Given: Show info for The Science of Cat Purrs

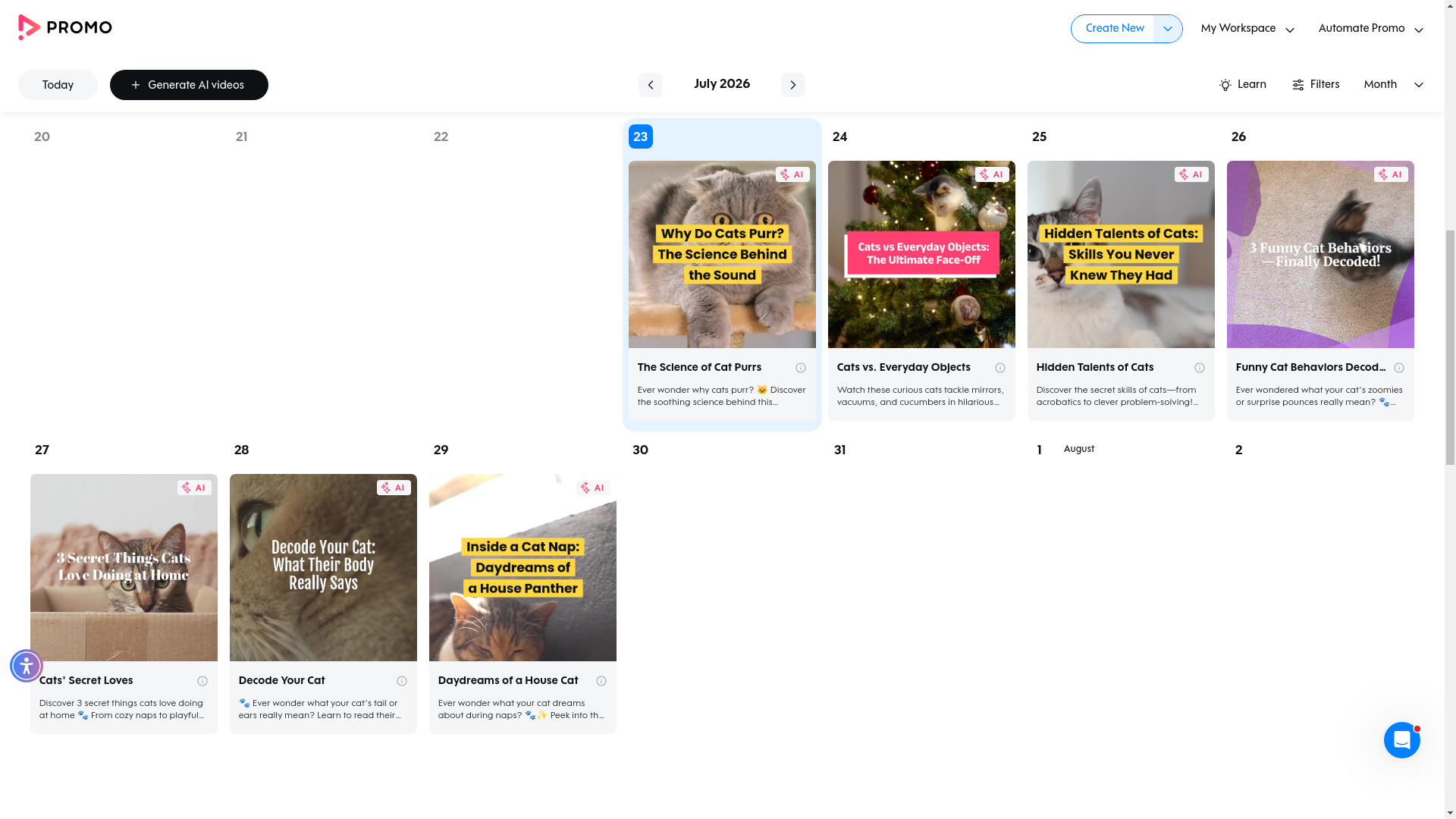Looking at the screenshot, I should (x=800, y=368).
